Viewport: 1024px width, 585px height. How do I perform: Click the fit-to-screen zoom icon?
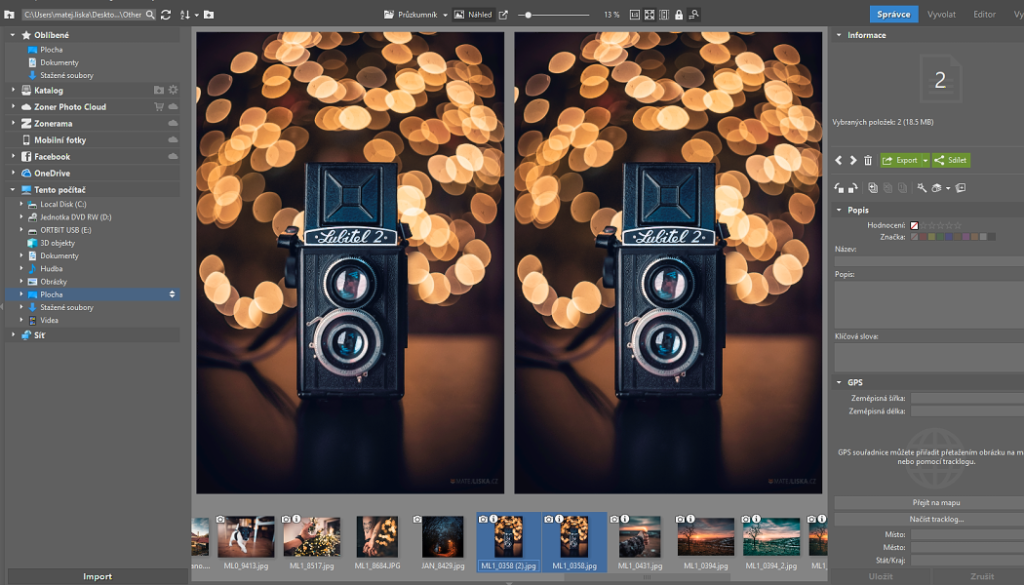649,14
